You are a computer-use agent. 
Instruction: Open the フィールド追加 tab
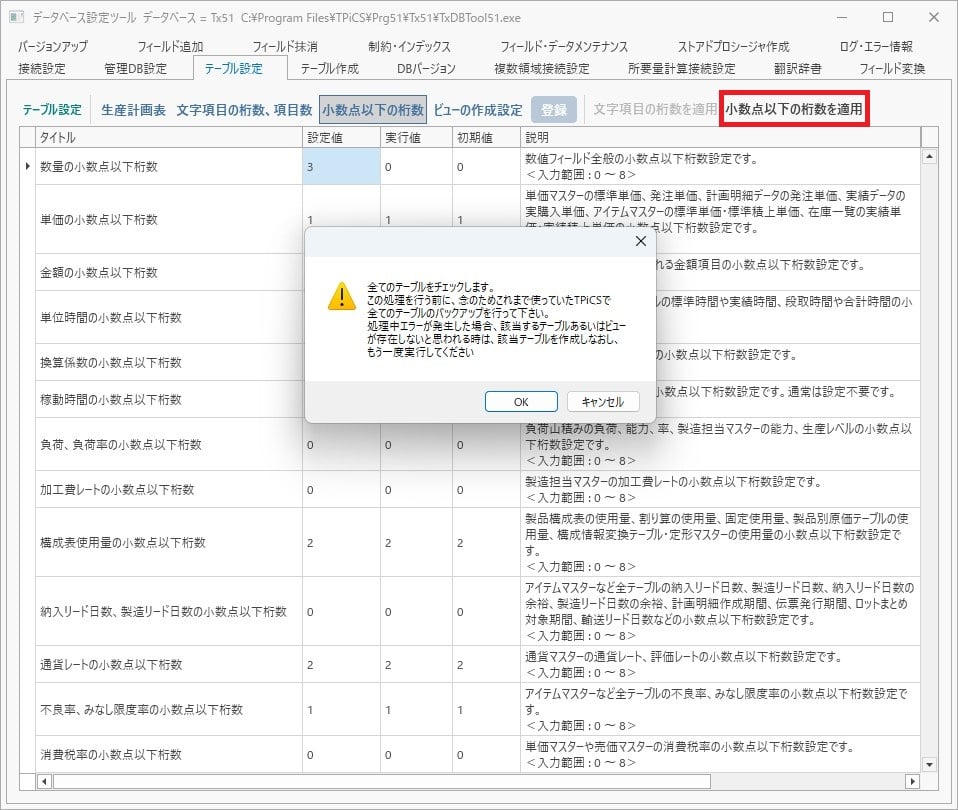coord(170,46)
